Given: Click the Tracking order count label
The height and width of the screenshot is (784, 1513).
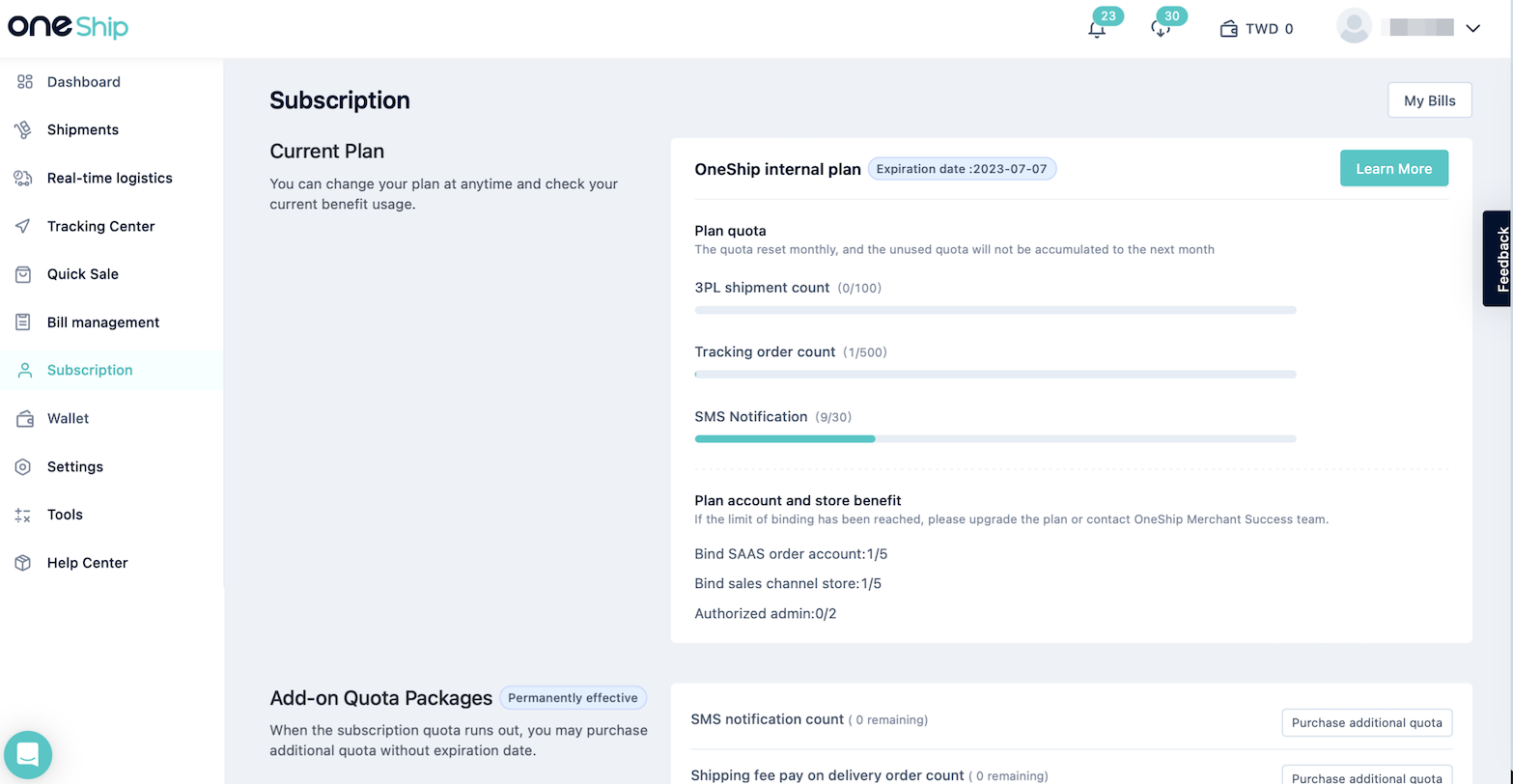Looking at the screenshot, I should pos(765,352).
